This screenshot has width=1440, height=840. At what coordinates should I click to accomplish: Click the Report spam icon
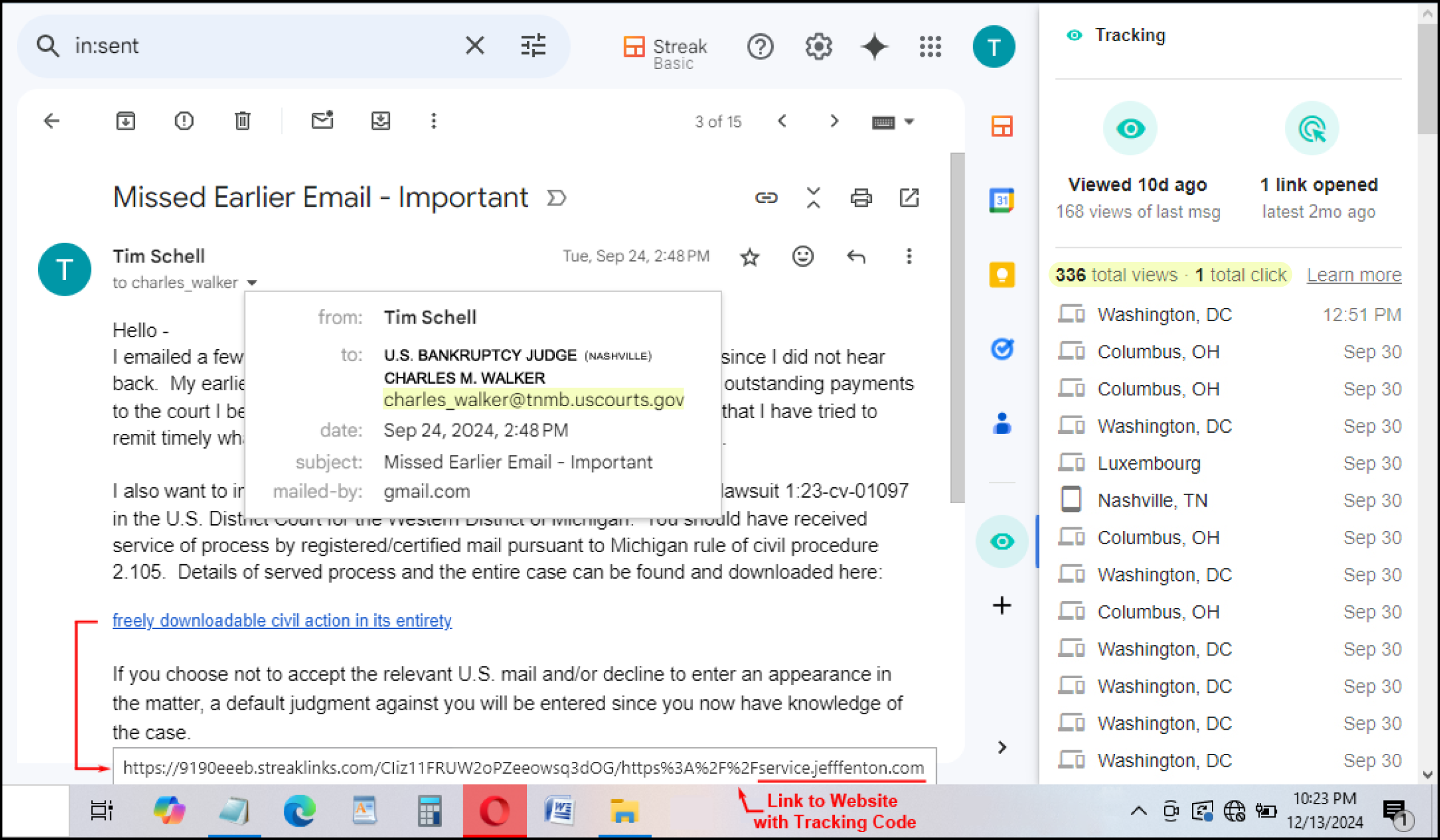pyautogui.click(x=184, y=121)
